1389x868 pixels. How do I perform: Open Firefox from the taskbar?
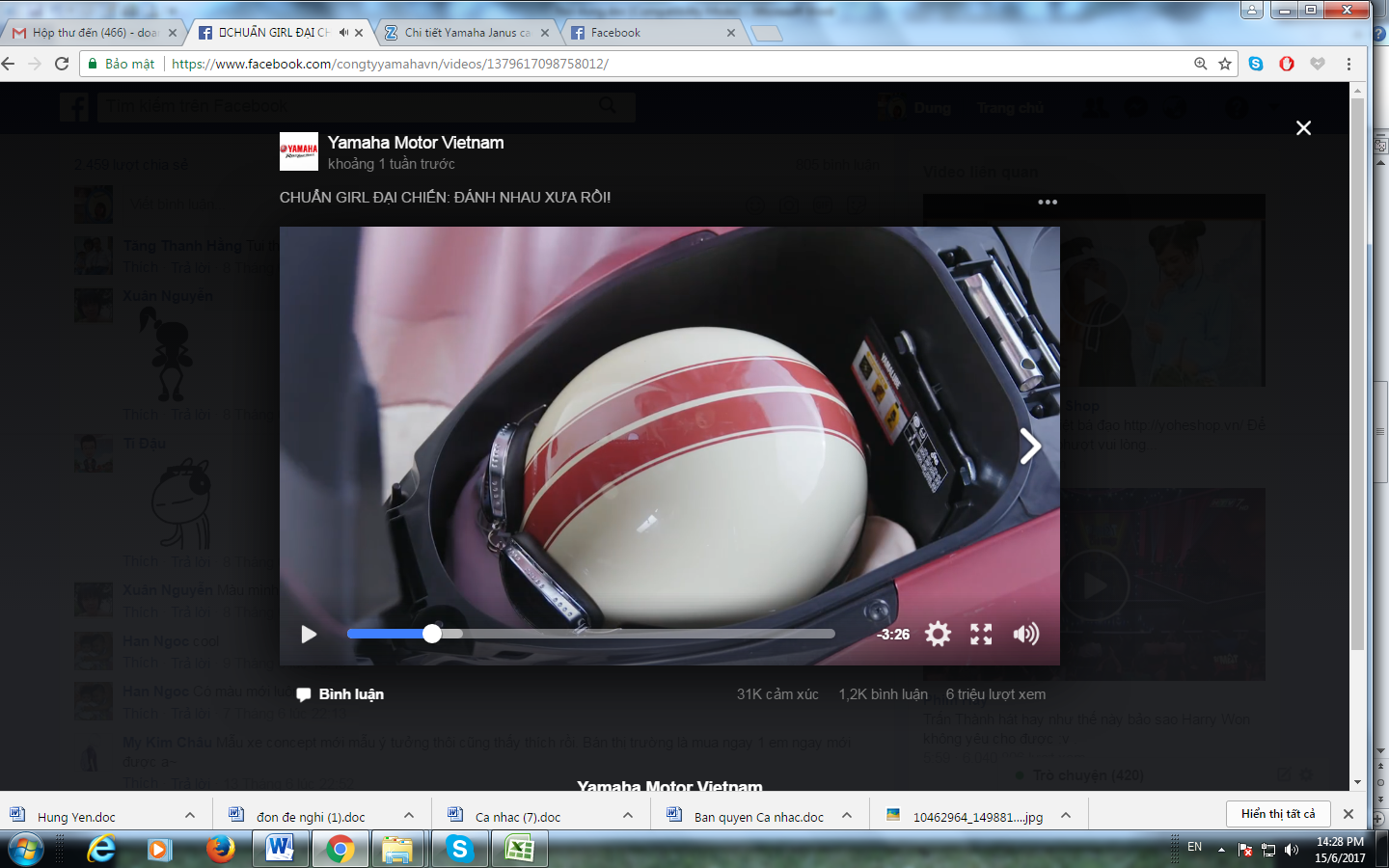tap(220, 849)
